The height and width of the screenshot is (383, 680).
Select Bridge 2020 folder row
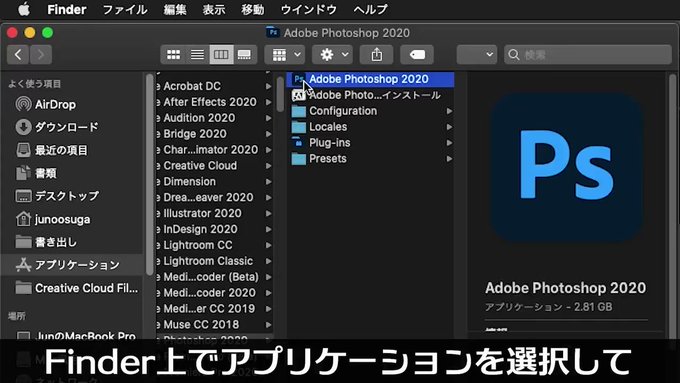point(214,134)
